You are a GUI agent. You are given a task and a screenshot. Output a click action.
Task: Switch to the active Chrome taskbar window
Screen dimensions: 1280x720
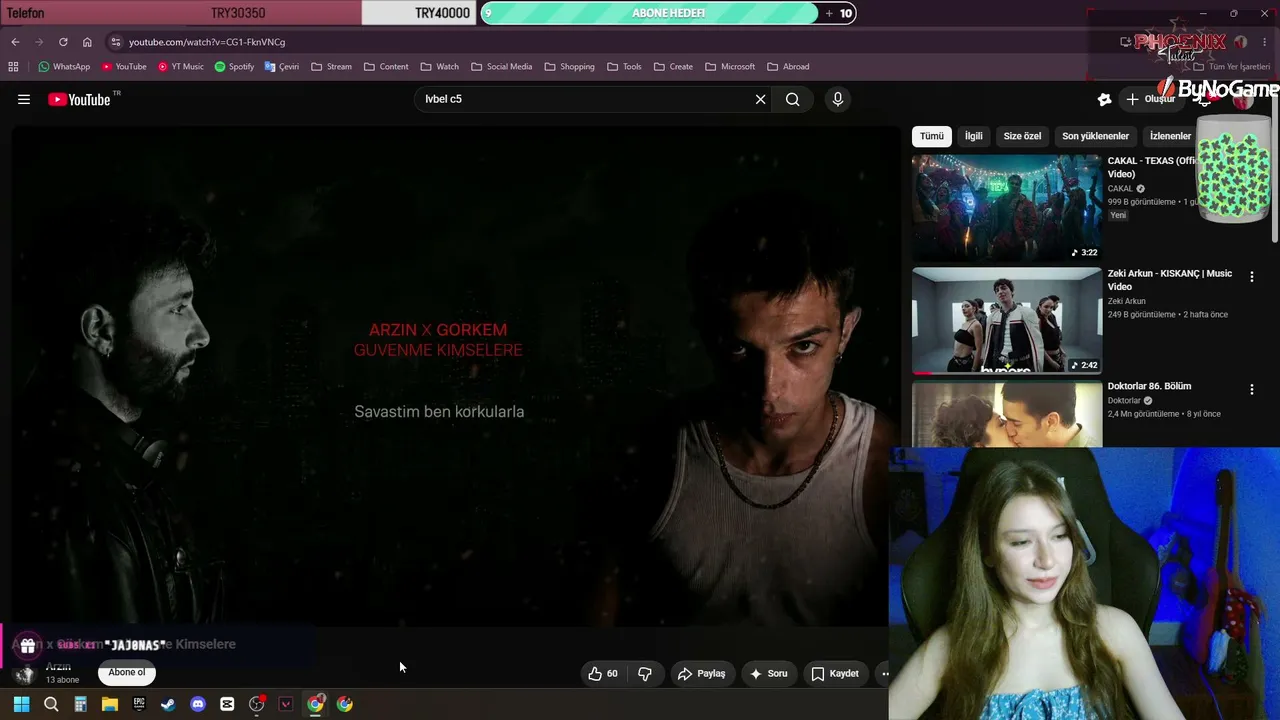pos(315,704)
